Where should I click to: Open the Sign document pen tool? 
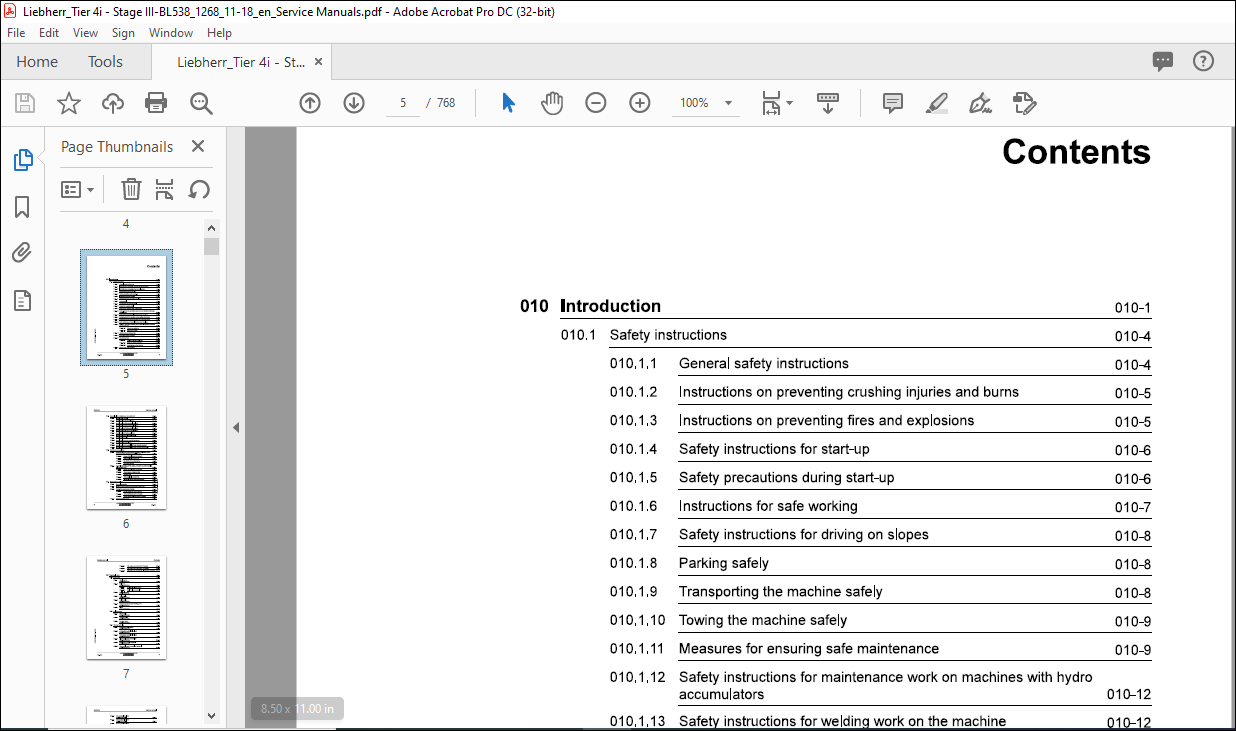pyautogui.click(x=980, y=103)
